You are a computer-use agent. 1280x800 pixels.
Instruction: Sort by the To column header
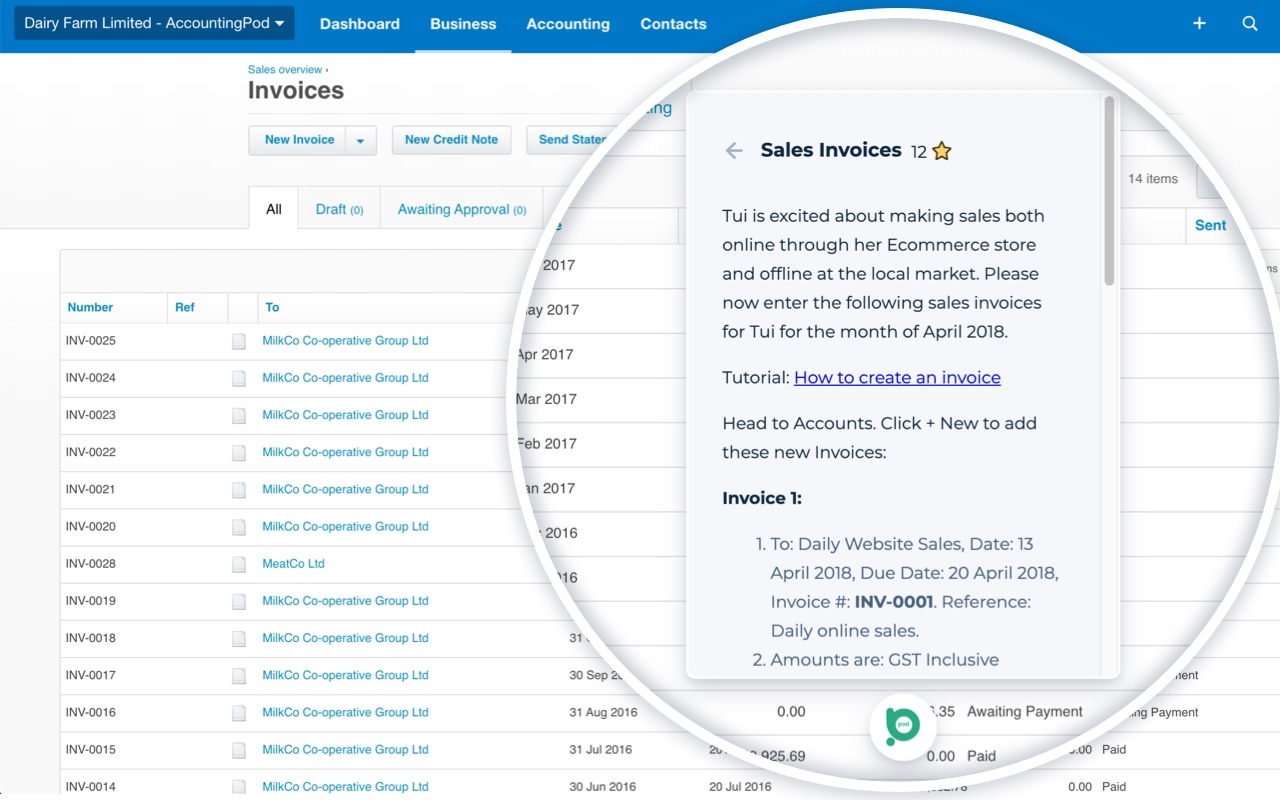272,307
